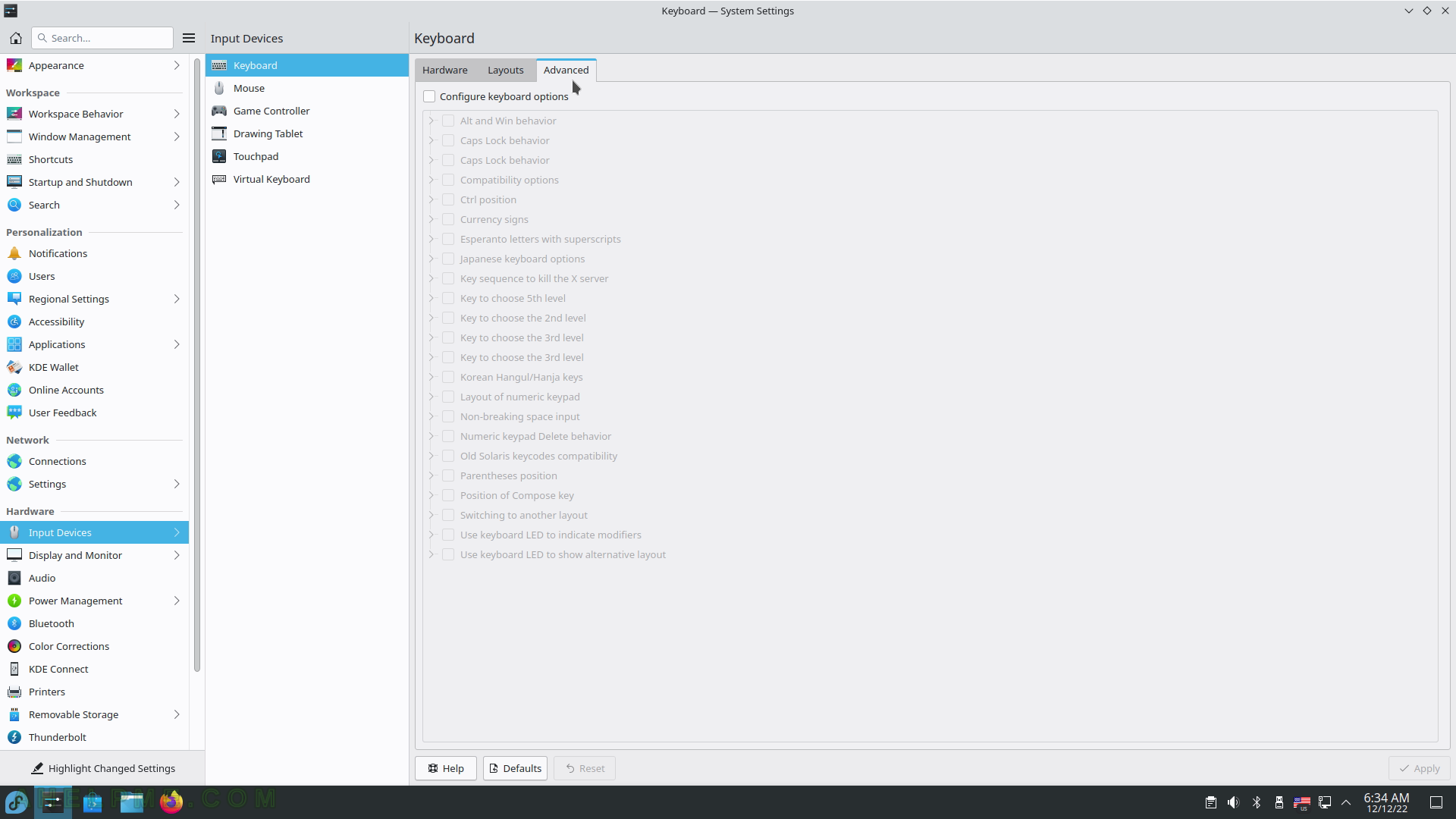Screen dimensions: 1456x819
Task: Open Applications category
Action: pos(94,344)
